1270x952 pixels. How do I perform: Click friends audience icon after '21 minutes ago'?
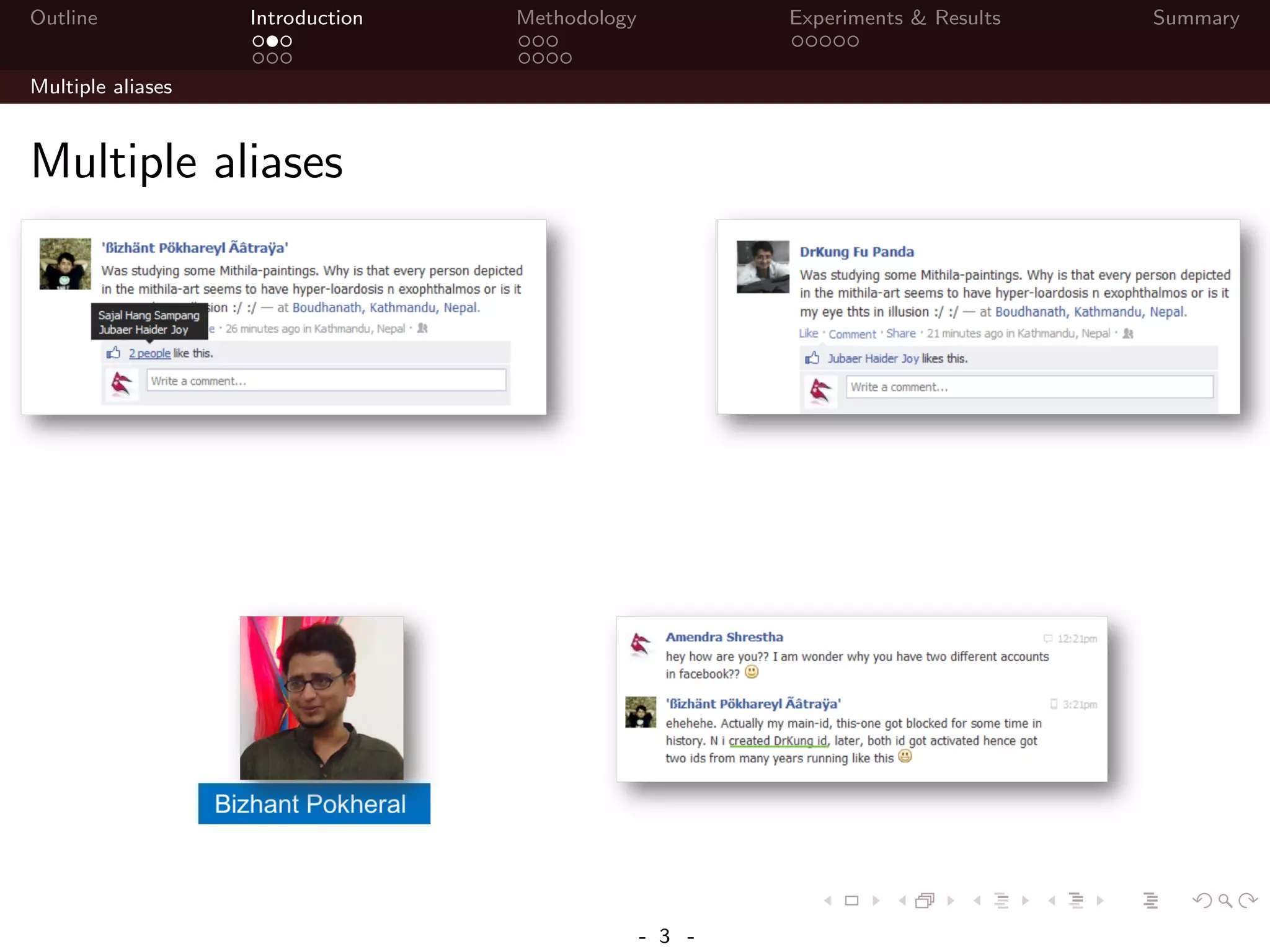pyautogui.click(x=1128, y=333)
